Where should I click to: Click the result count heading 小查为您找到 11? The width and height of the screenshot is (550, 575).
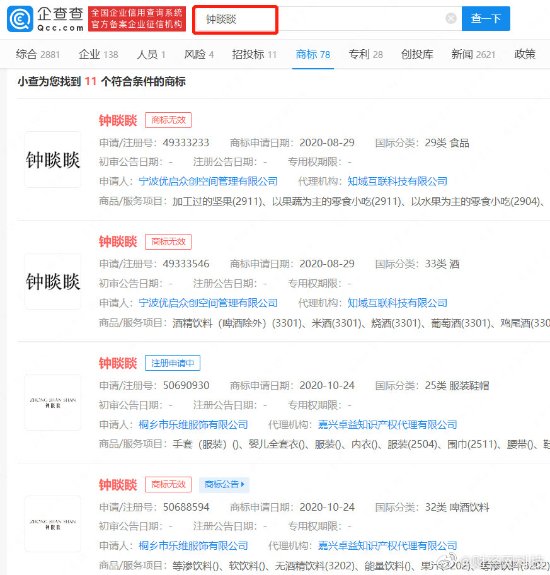click(x=102, y=81)
